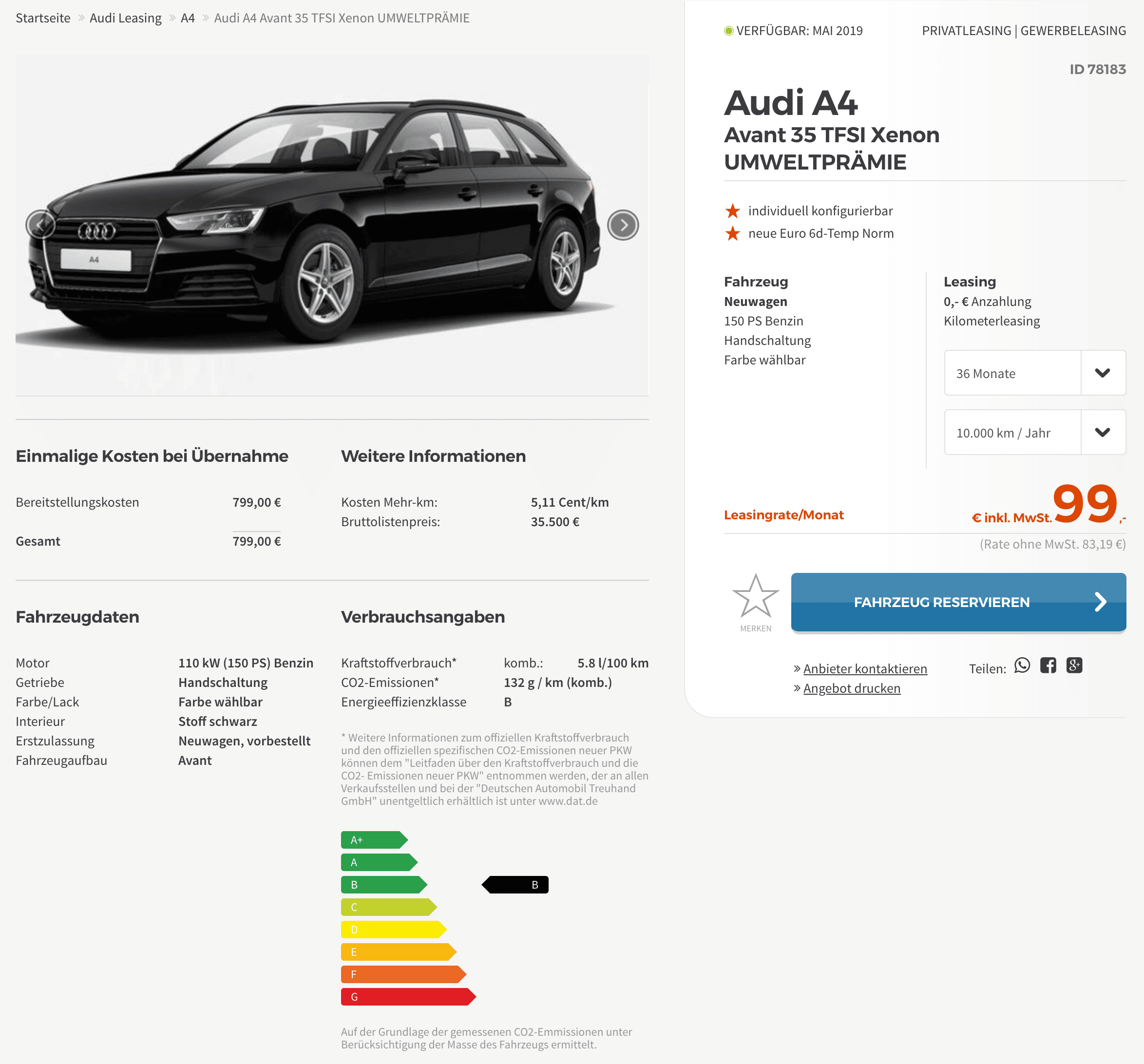This screenshot has width=1144, height=1064.
Task: Go to Startseite breadcrumb
Action: click(43, 18)
